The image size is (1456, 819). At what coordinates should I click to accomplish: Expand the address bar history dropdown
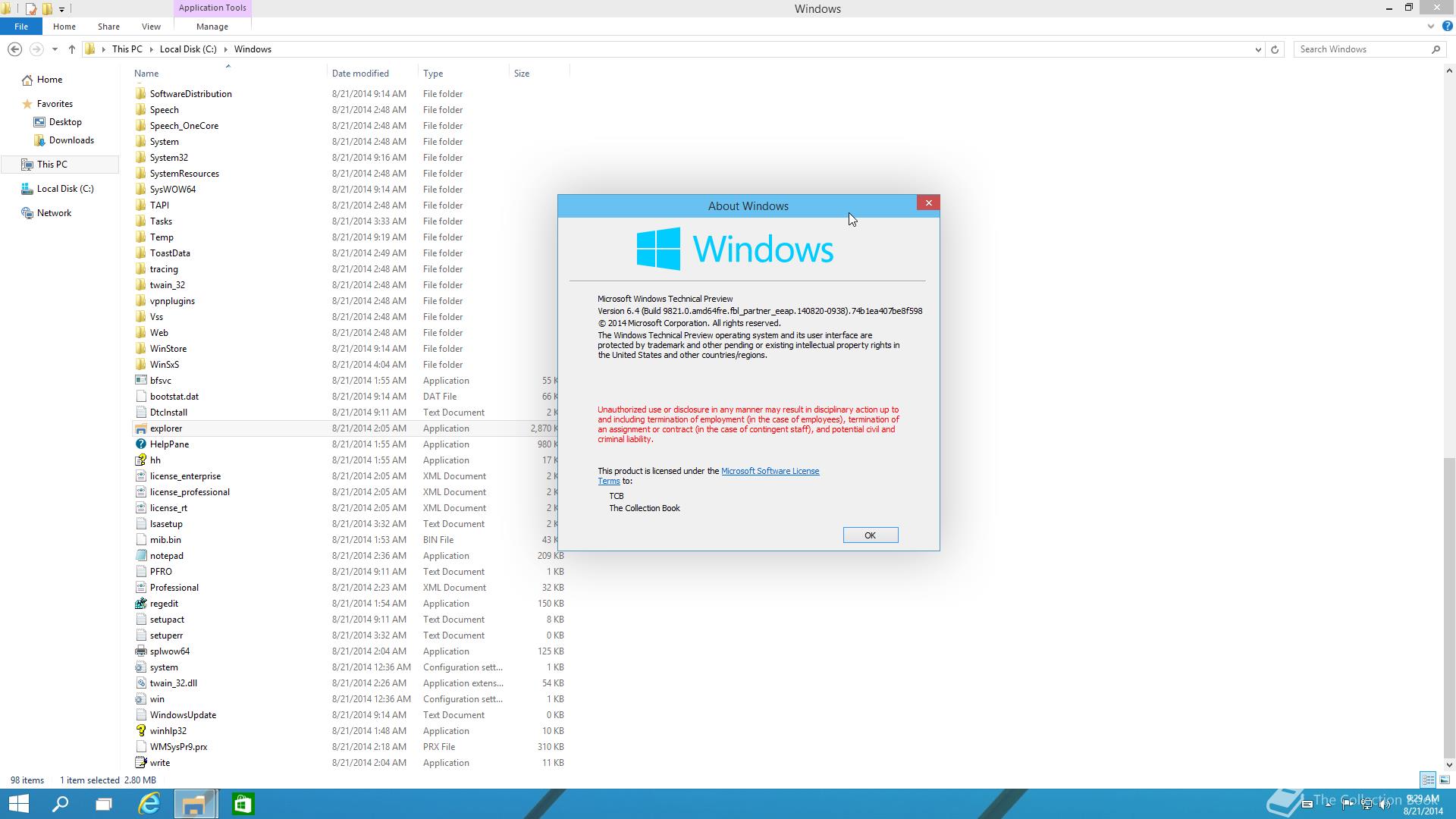(x=1258, y=49)
